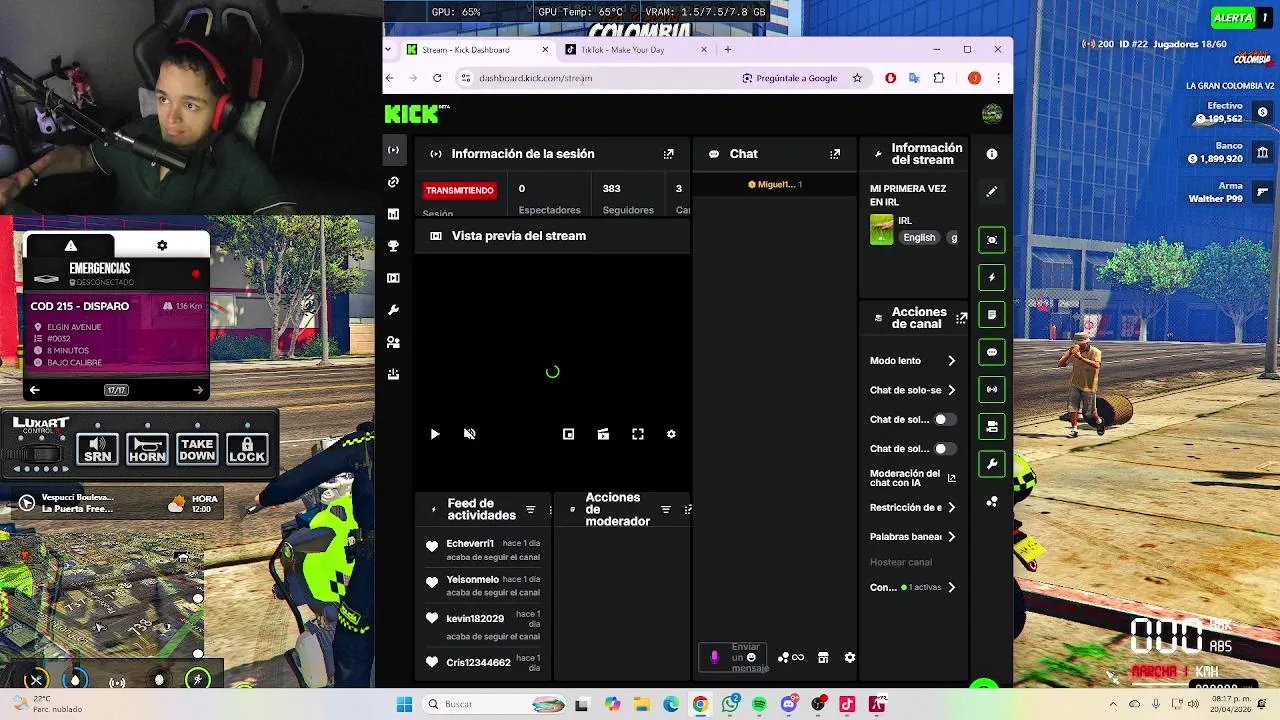Click the pencil edit icon in right widget bar

pos(992,191)
